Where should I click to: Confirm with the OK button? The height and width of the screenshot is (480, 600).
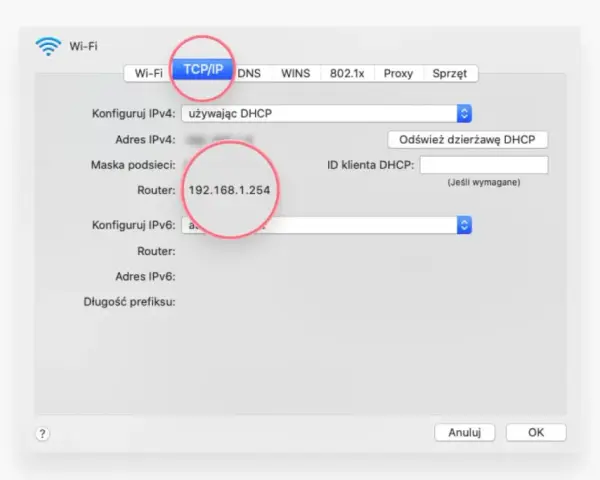tap(536, 433)
